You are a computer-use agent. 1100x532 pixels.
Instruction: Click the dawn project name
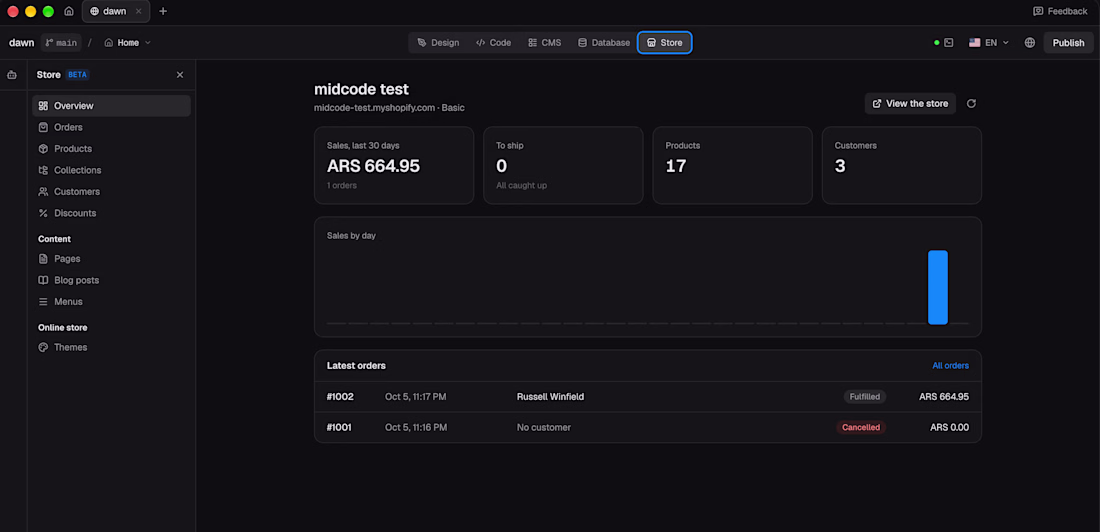[22, 43]
